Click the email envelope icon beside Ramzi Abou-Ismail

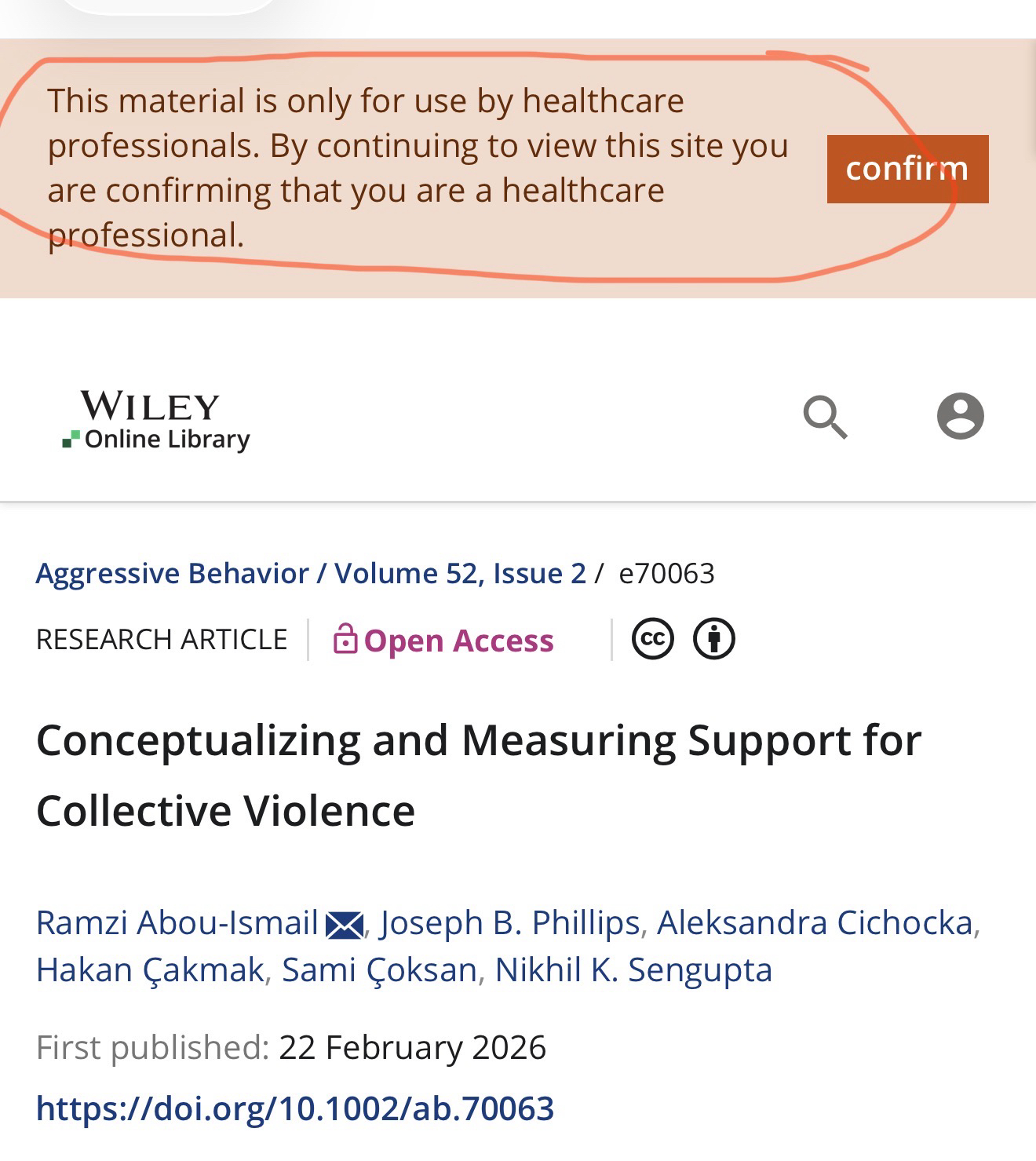click(345, 926)
